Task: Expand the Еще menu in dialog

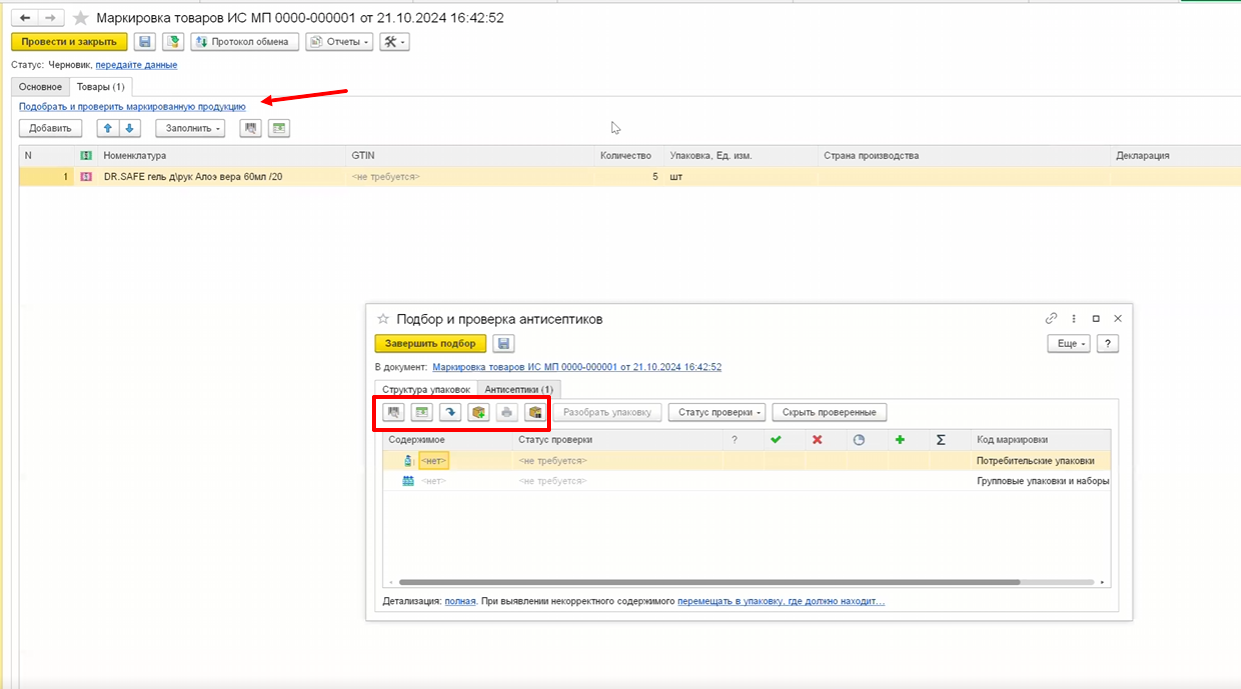Action: pos(1067,343)
